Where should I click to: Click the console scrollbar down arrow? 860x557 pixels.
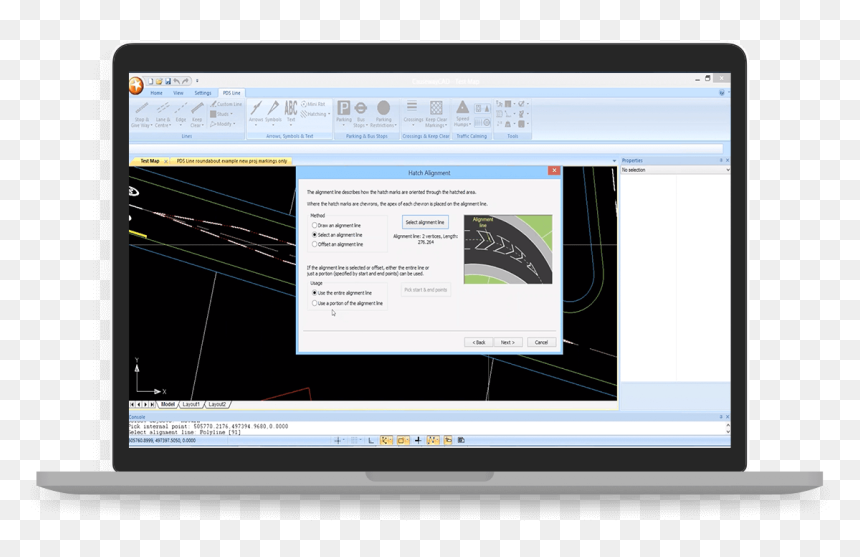pyautogui.click(x=728, y=432)
